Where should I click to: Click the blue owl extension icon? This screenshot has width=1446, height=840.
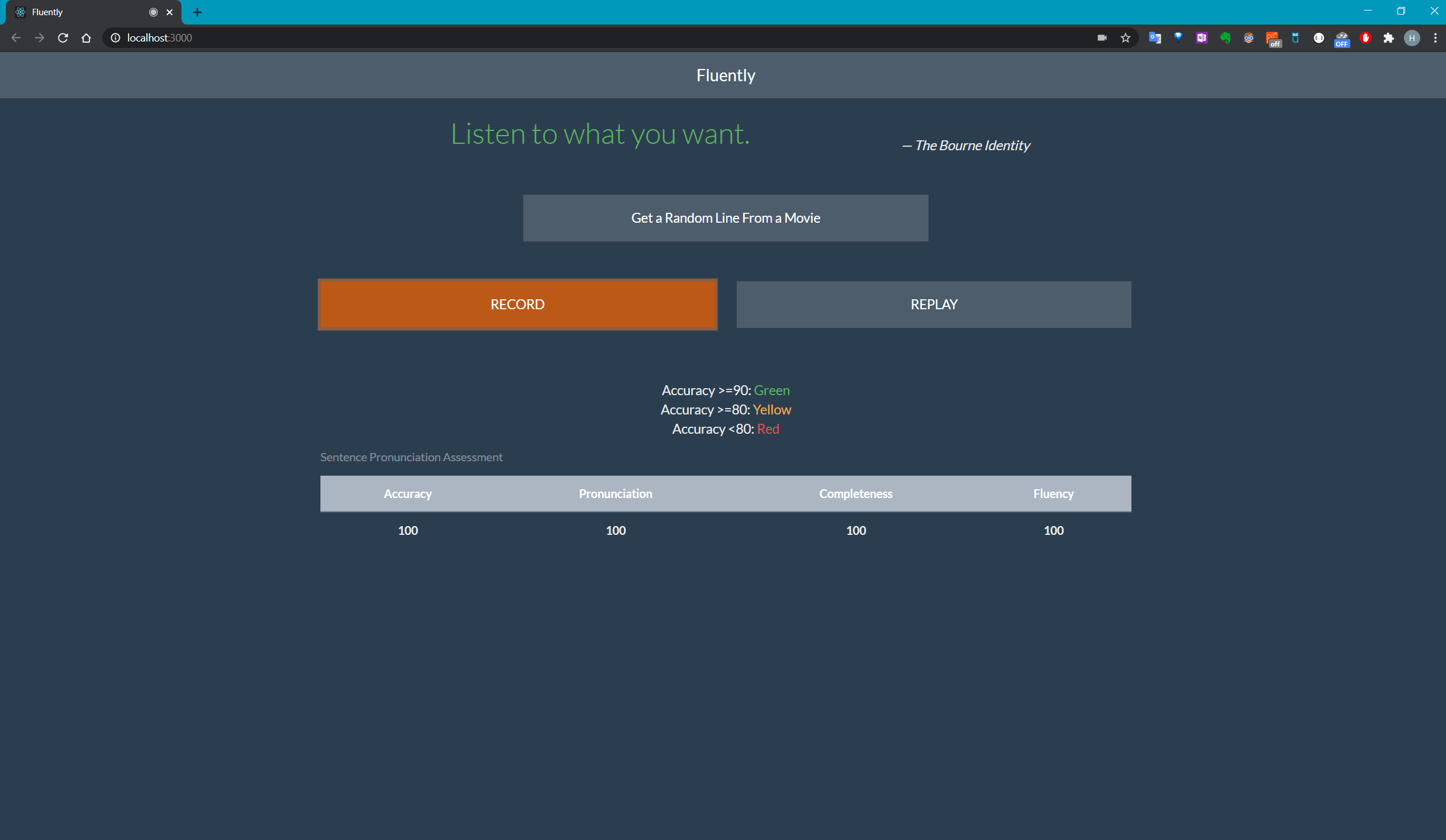tap(1295, 38)
